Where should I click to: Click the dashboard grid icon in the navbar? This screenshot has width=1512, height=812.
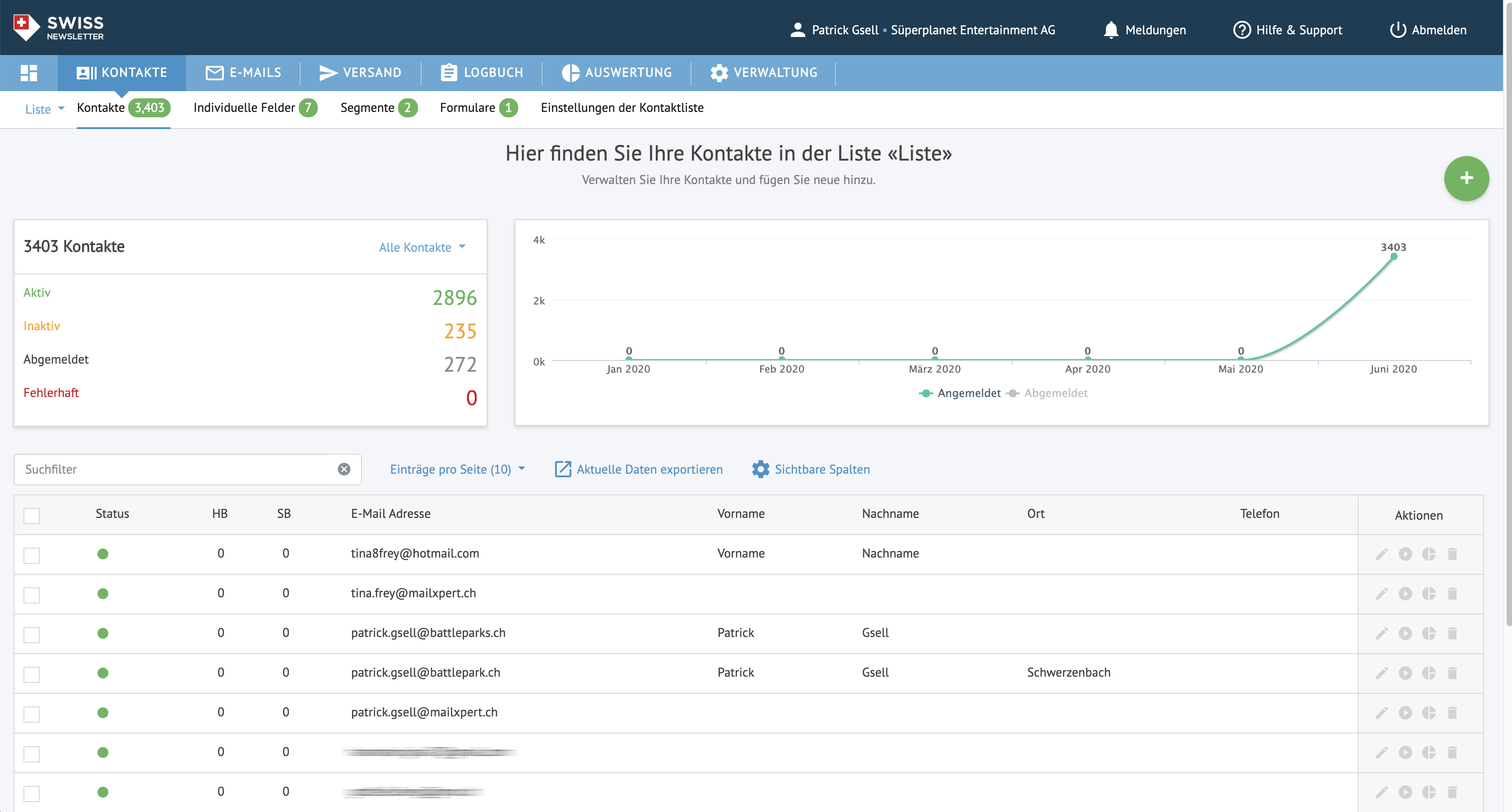(29, 73)
